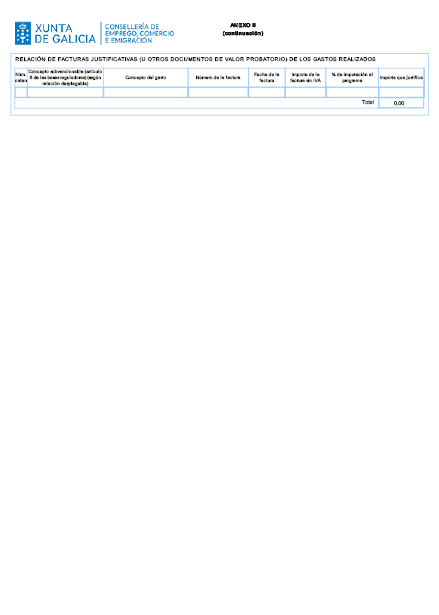Click the 'Núm. orden' column header
The width and height of the screenshot is (439, 615).
[21, 78]
